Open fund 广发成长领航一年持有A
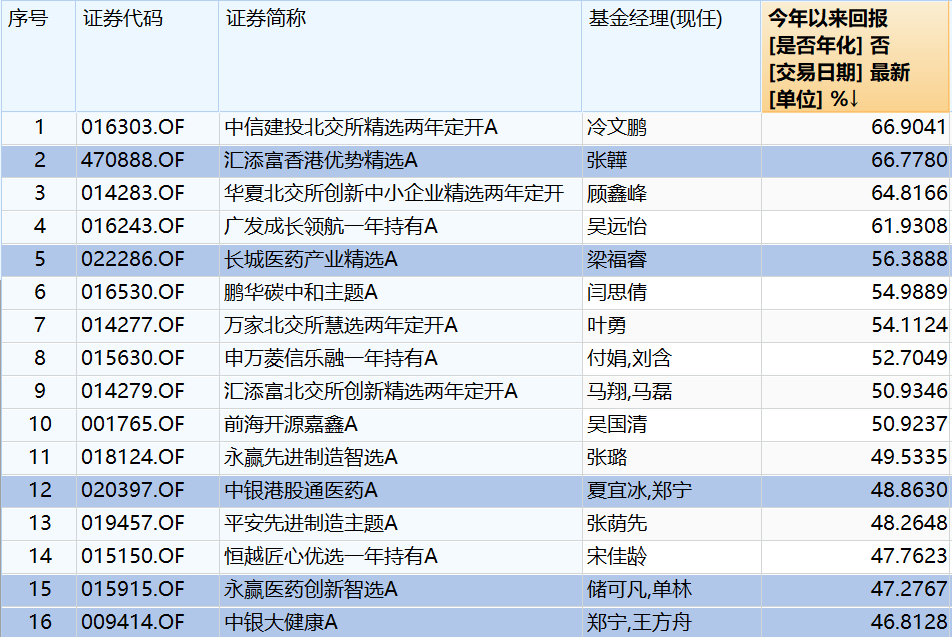952x637 pixels. point(331,226)
